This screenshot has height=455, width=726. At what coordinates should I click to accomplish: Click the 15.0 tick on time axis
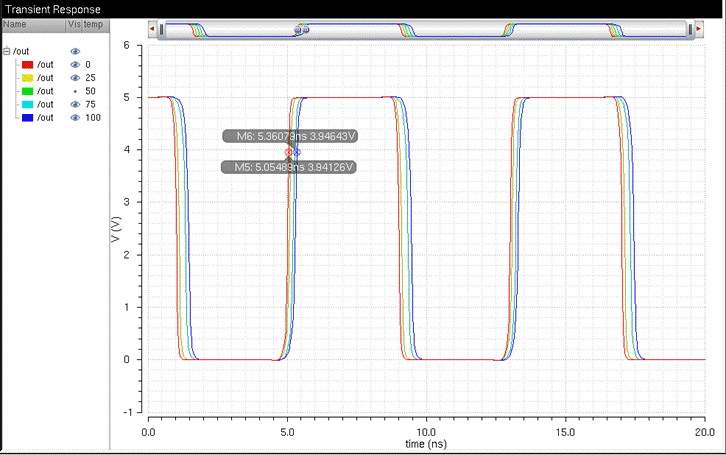565,432
